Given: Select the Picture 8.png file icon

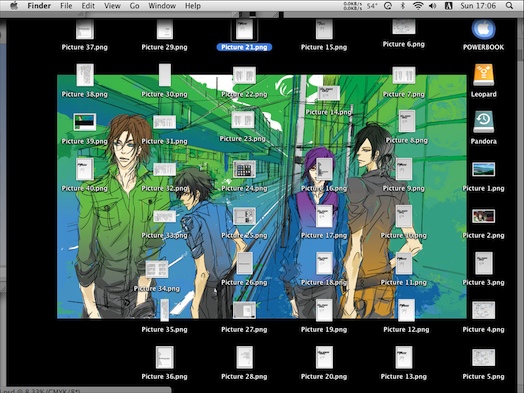Looking at the screenshot, I should (407, 121).
